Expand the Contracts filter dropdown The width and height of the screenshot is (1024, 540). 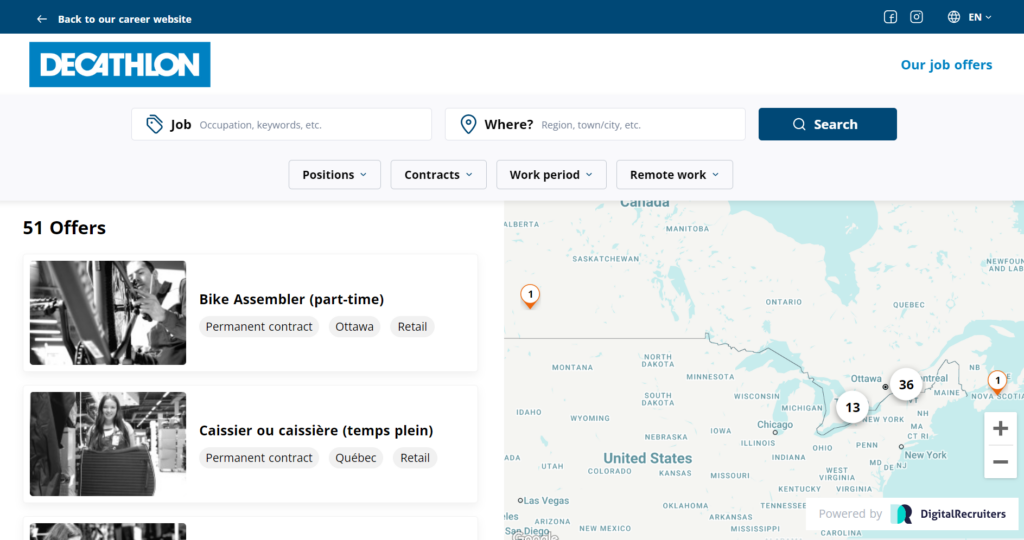pos(438,175)
